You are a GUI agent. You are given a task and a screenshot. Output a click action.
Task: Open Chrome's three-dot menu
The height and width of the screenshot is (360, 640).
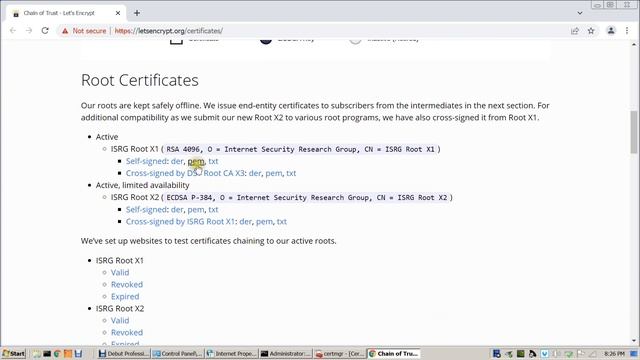tap(627, 31)
